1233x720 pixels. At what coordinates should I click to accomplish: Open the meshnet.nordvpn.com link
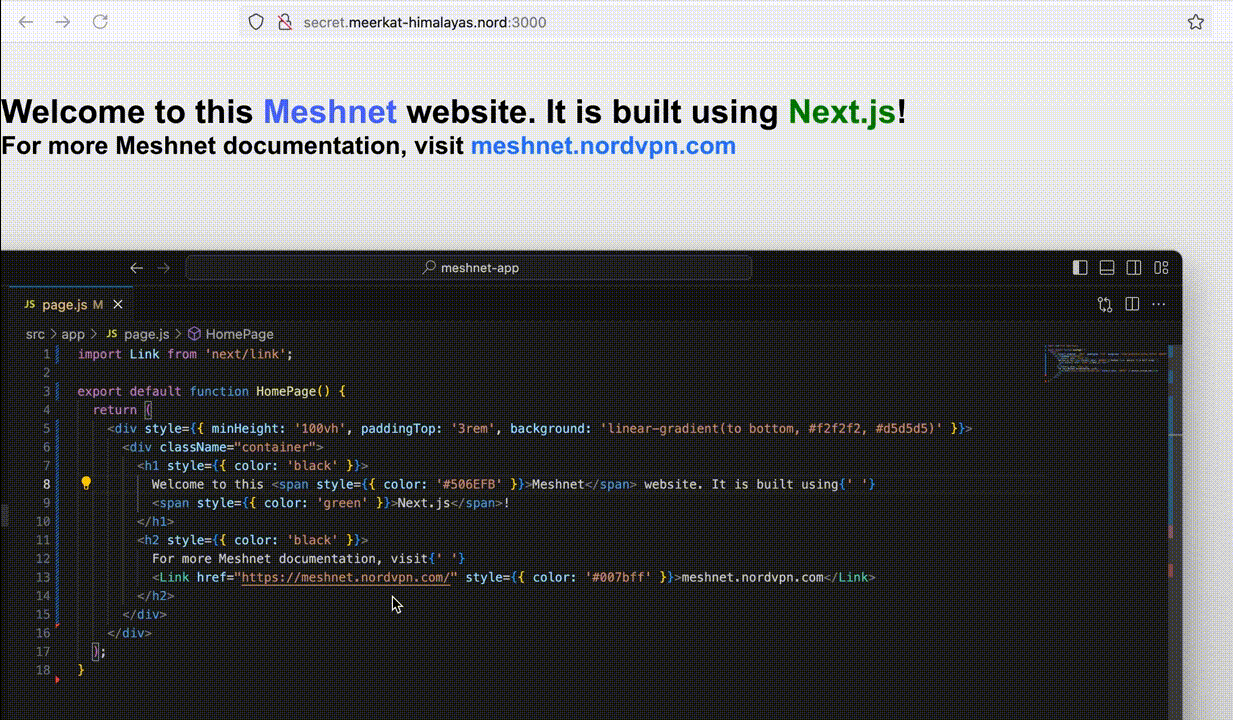[x=603, y=146]
